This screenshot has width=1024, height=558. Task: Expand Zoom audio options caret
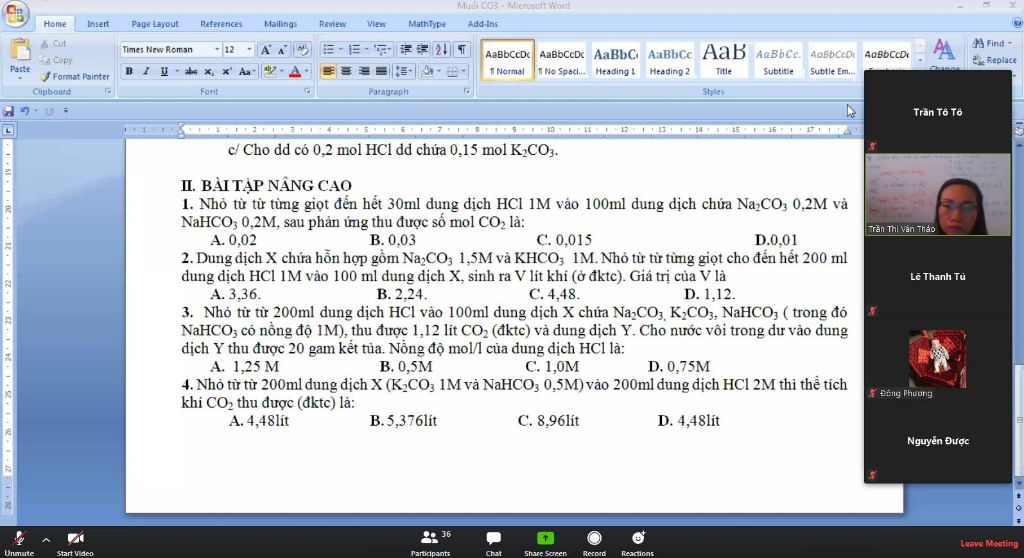coord(46,540)
